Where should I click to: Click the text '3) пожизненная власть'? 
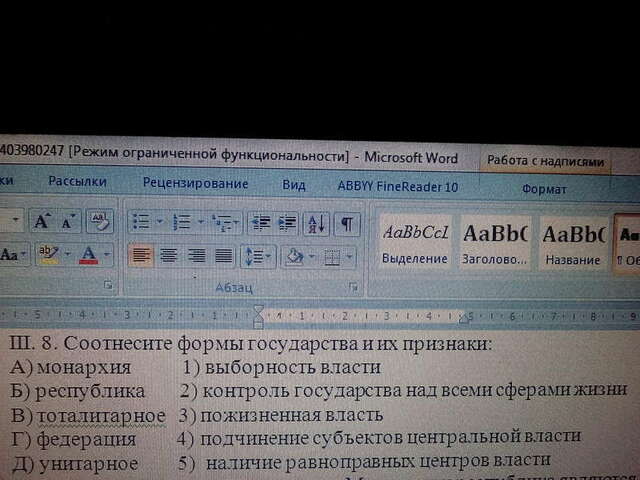point(281,415)
